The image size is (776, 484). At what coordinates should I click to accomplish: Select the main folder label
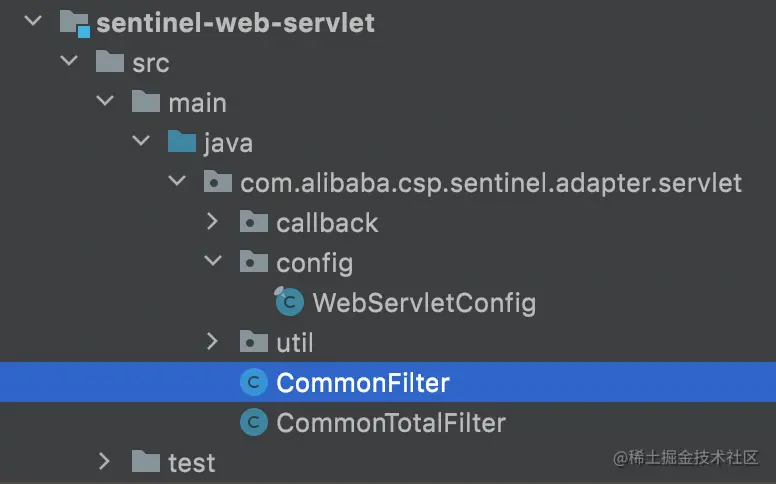click(x=197, y=102)
